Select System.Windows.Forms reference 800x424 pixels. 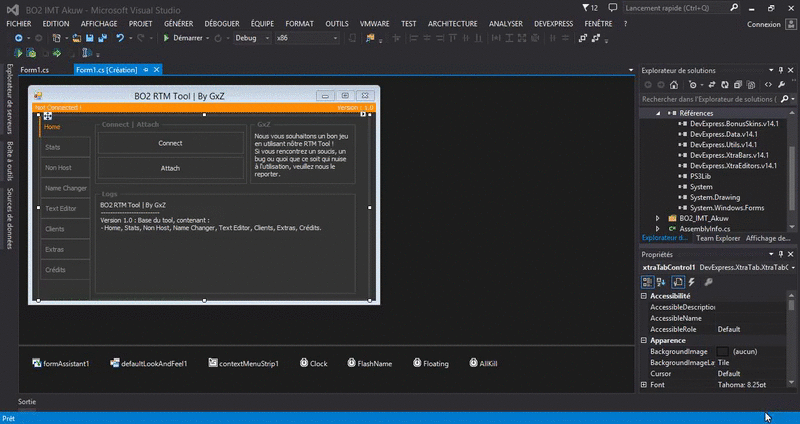pyautogui.click(x=727, y=208)
